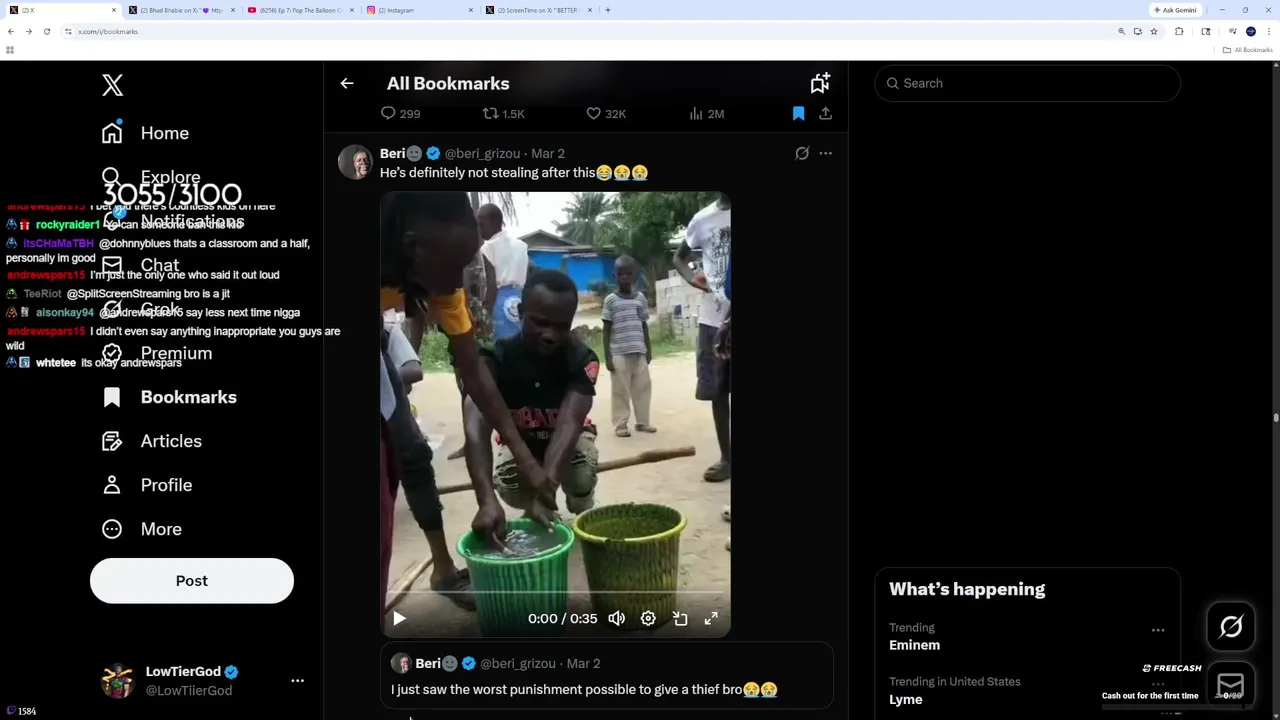Viewport: 1280px width, 720px height.
Task: Enter fullscreen on the video player
Action: pyautogui.click(x=711, y=619)
